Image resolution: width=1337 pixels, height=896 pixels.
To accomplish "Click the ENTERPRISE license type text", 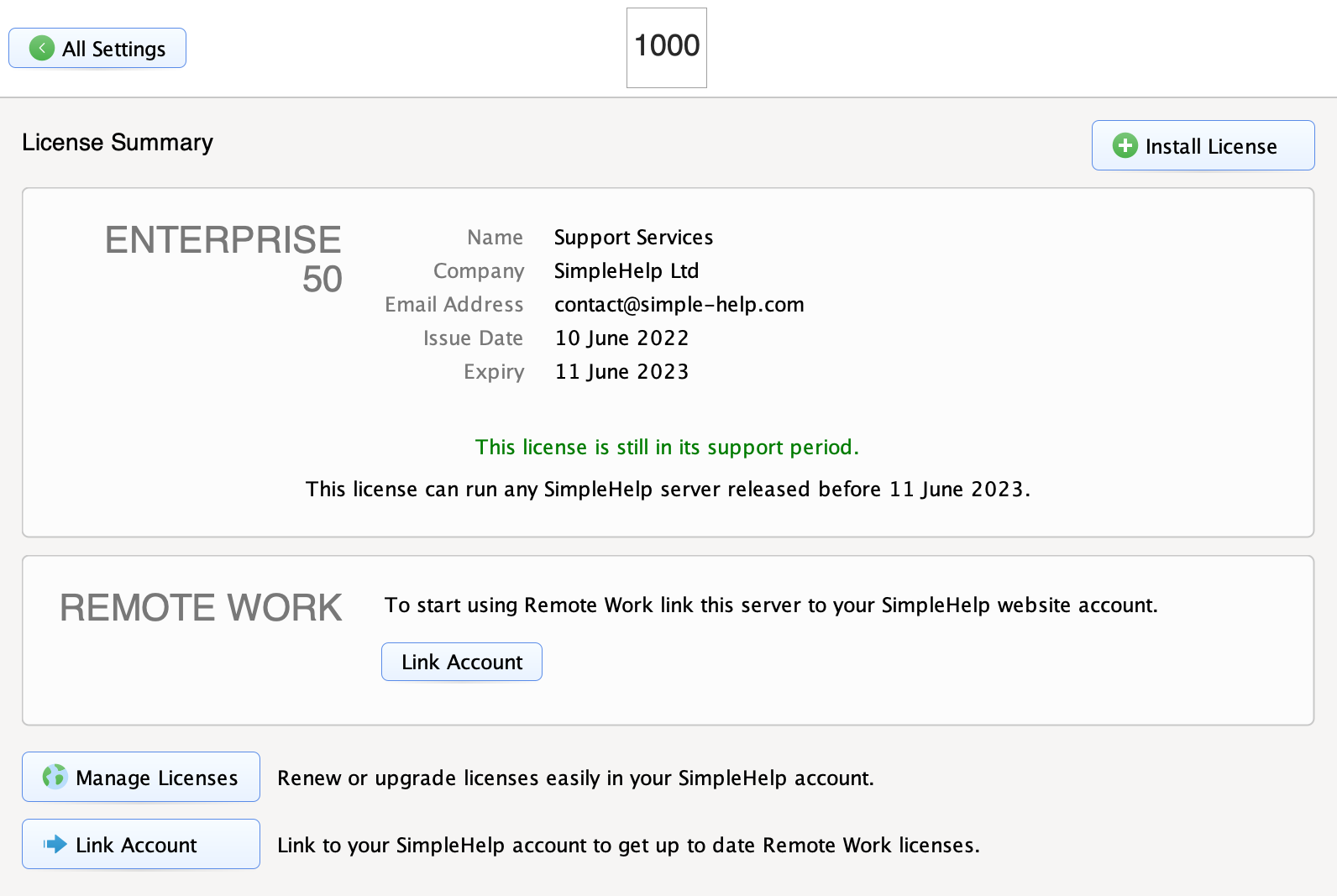I will [223, 240].
